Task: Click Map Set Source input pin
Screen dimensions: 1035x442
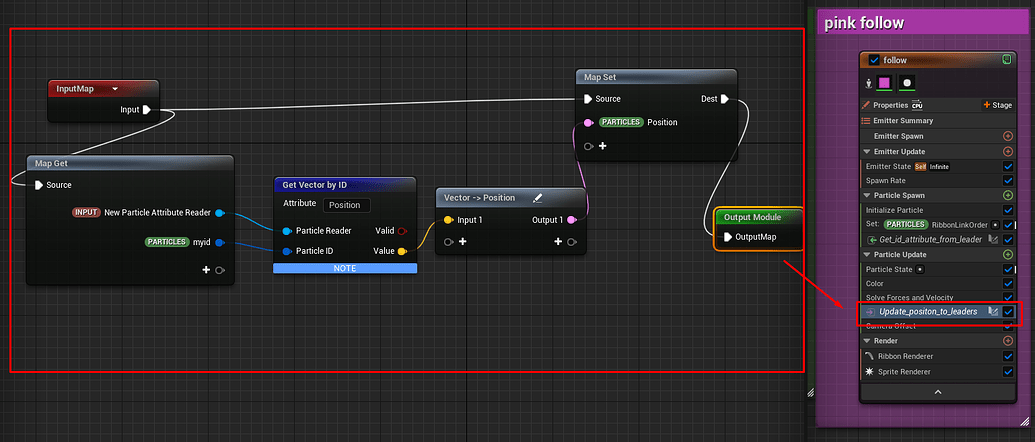Action: click(588, 99)
